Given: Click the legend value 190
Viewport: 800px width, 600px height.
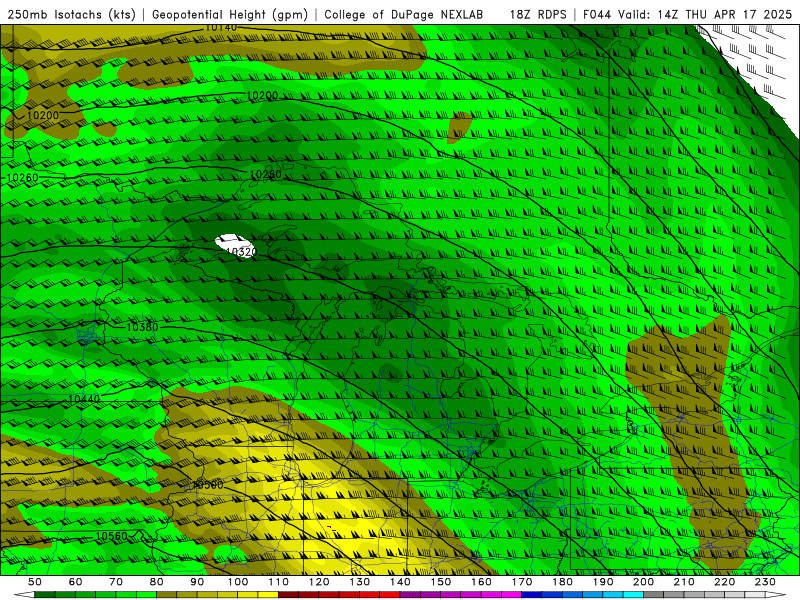Looking at the screenshot, I should coord(604,582).
